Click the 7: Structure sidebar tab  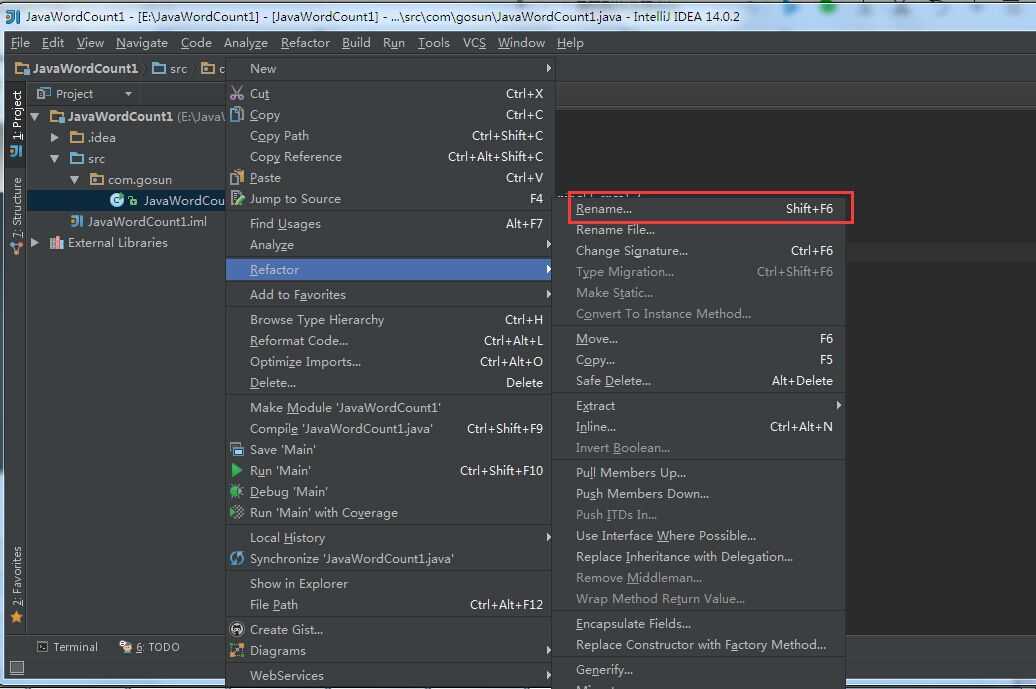(x=17, y=215)
